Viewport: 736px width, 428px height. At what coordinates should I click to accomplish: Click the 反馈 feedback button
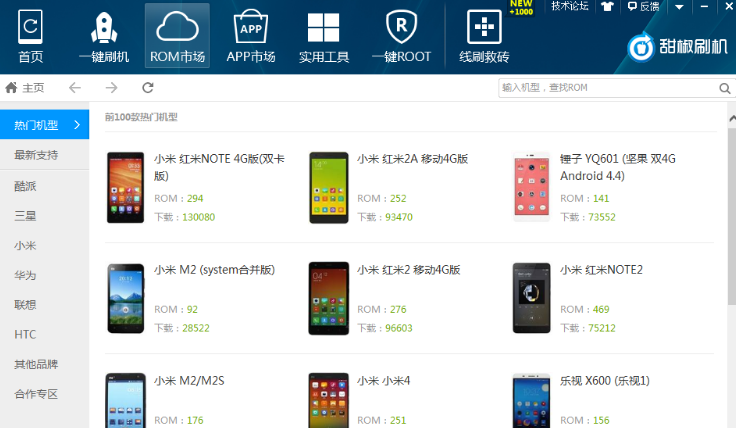point(644,7)
